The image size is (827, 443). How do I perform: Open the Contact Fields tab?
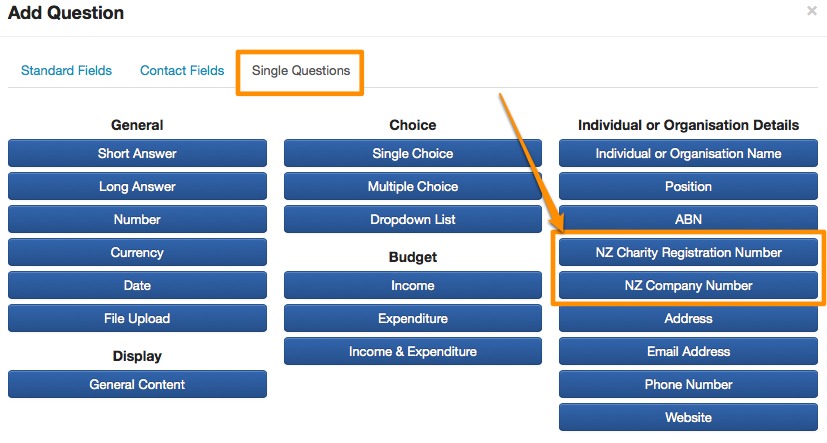pyautogui.click(x=182, y=71)
